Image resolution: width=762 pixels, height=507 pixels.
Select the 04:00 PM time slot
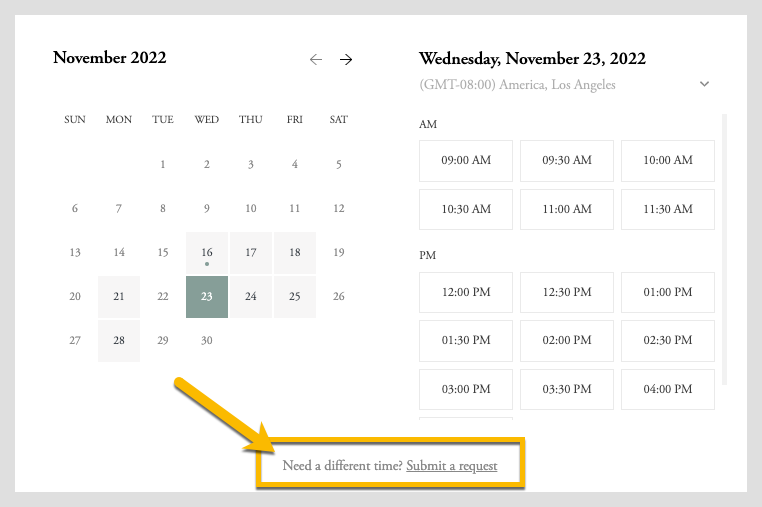click(x=668, y=390)
